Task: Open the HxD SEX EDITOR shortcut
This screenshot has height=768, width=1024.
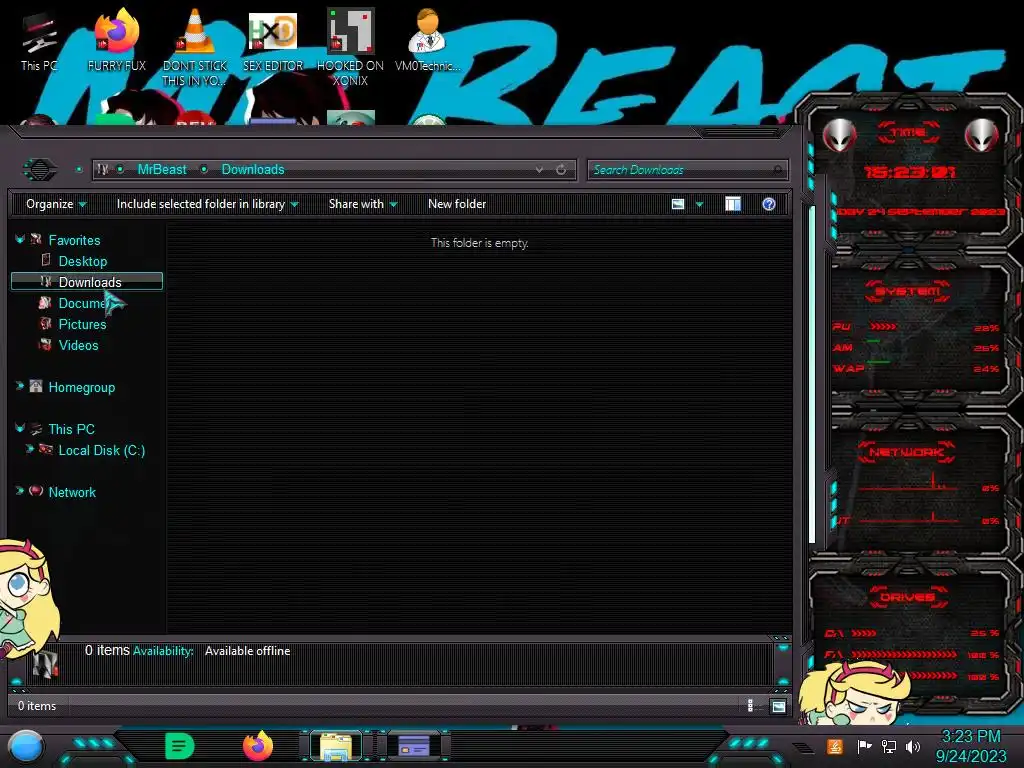Action: [x=273, y=40]
